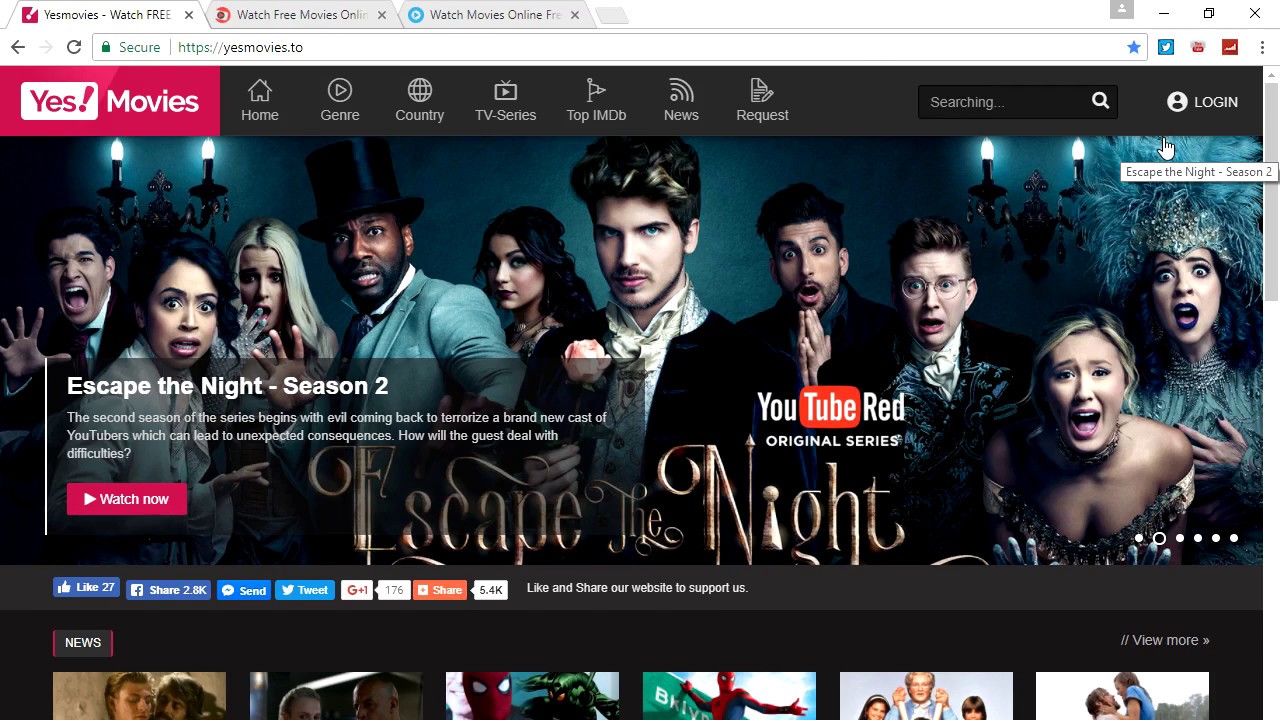Click the red YouTube extension icon
Screen dimensions: 1280x720
pos(1198,47)
